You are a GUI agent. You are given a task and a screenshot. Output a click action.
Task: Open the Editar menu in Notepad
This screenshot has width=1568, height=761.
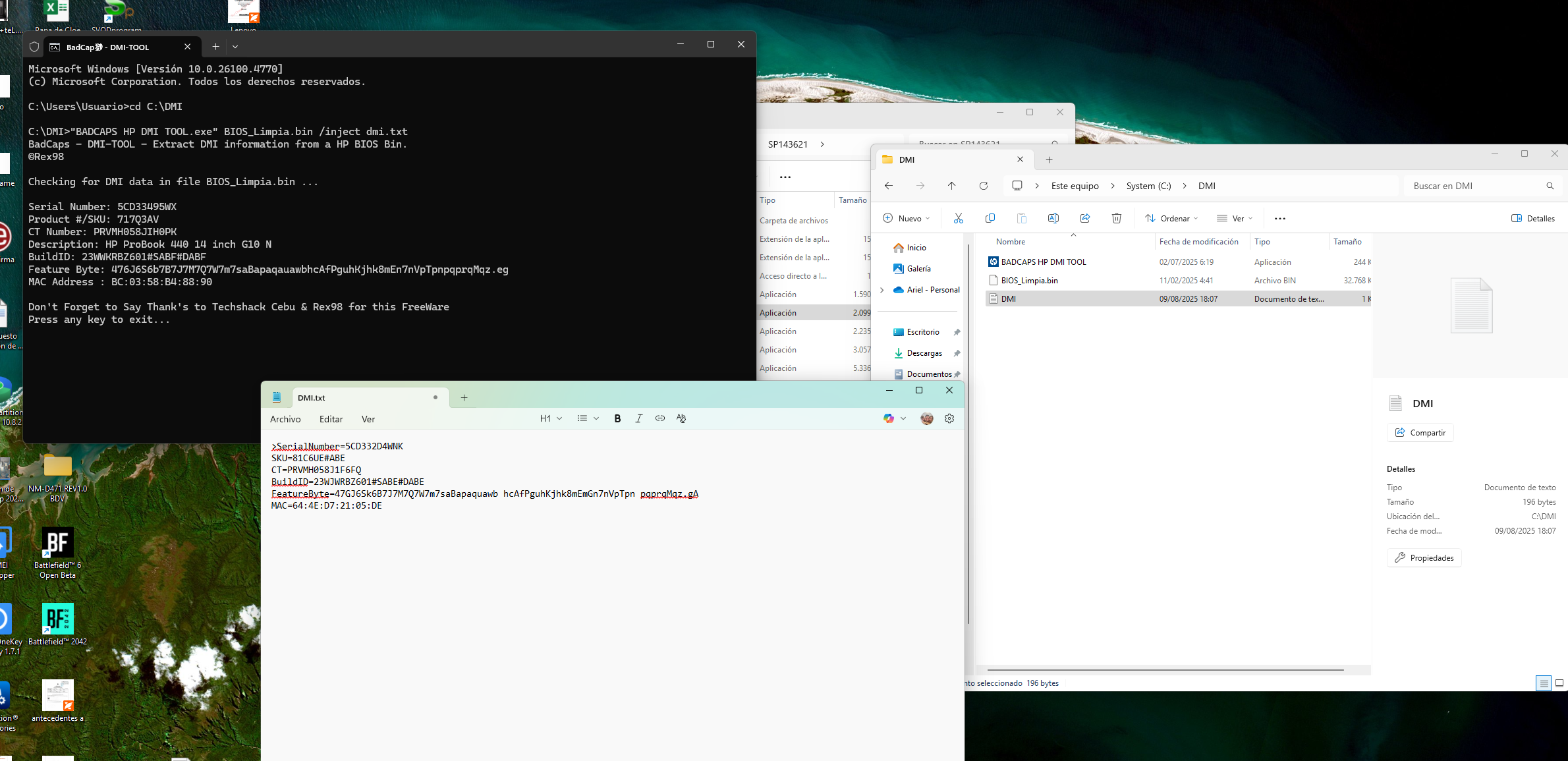coord(331,419)
